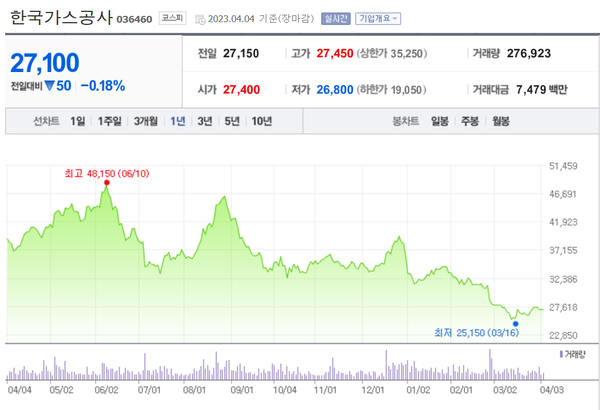Click the blue down-arrow price change icon
The image size is (600, 410).
pos(48,86)
